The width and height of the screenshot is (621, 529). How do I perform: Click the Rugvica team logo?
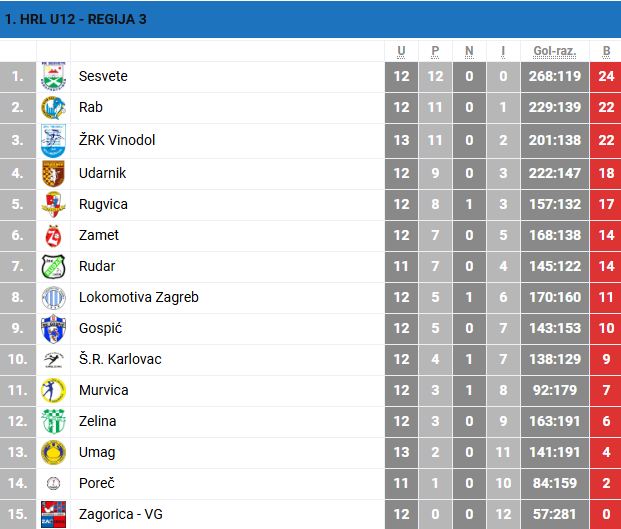coord(52,205)
